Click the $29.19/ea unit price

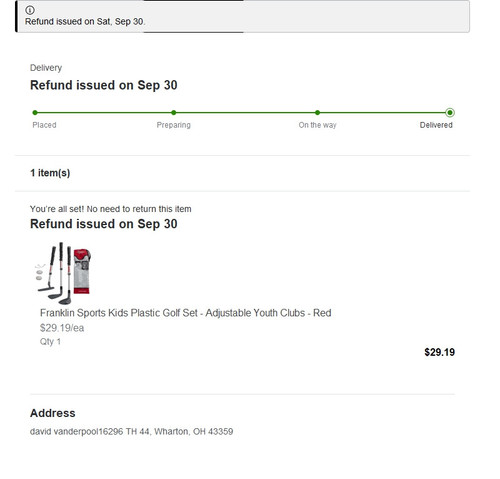(62, 328)
